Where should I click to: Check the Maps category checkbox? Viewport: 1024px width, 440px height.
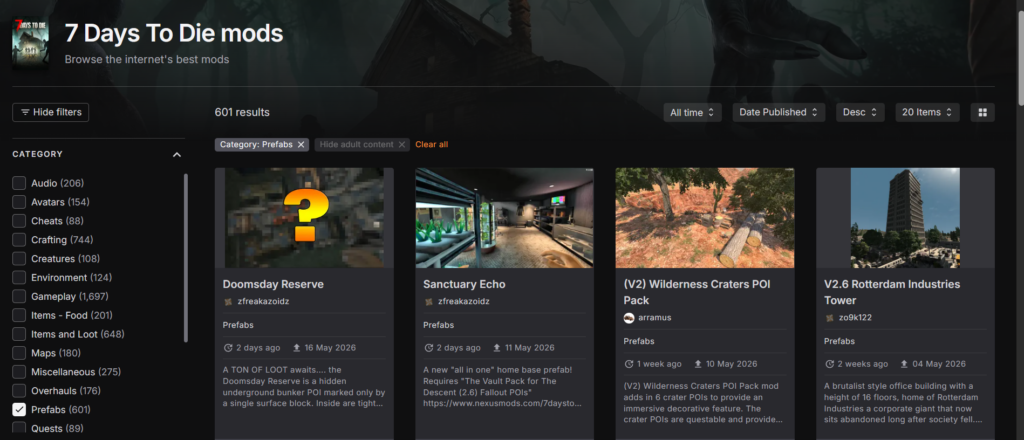[19, 353]
